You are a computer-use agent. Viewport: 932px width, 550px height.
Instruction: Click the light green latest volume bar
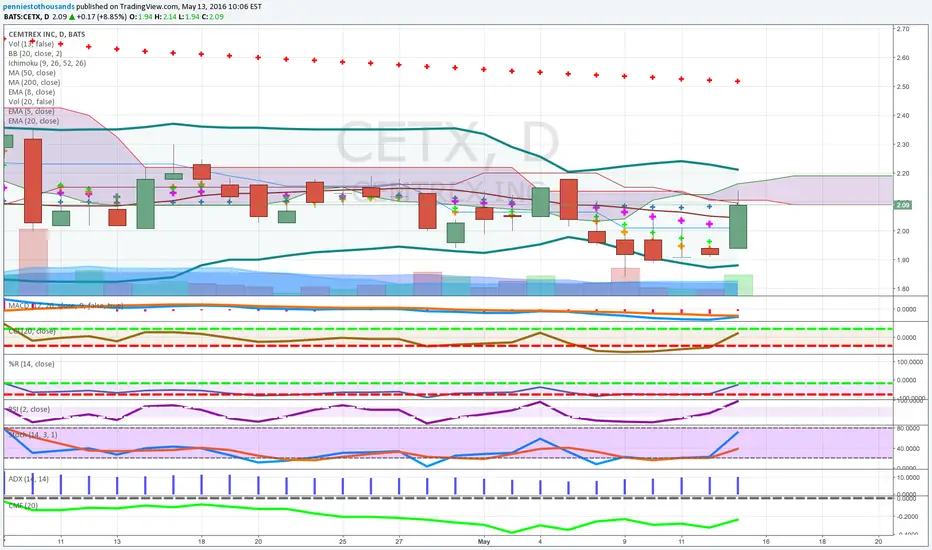tap(738, 285)
